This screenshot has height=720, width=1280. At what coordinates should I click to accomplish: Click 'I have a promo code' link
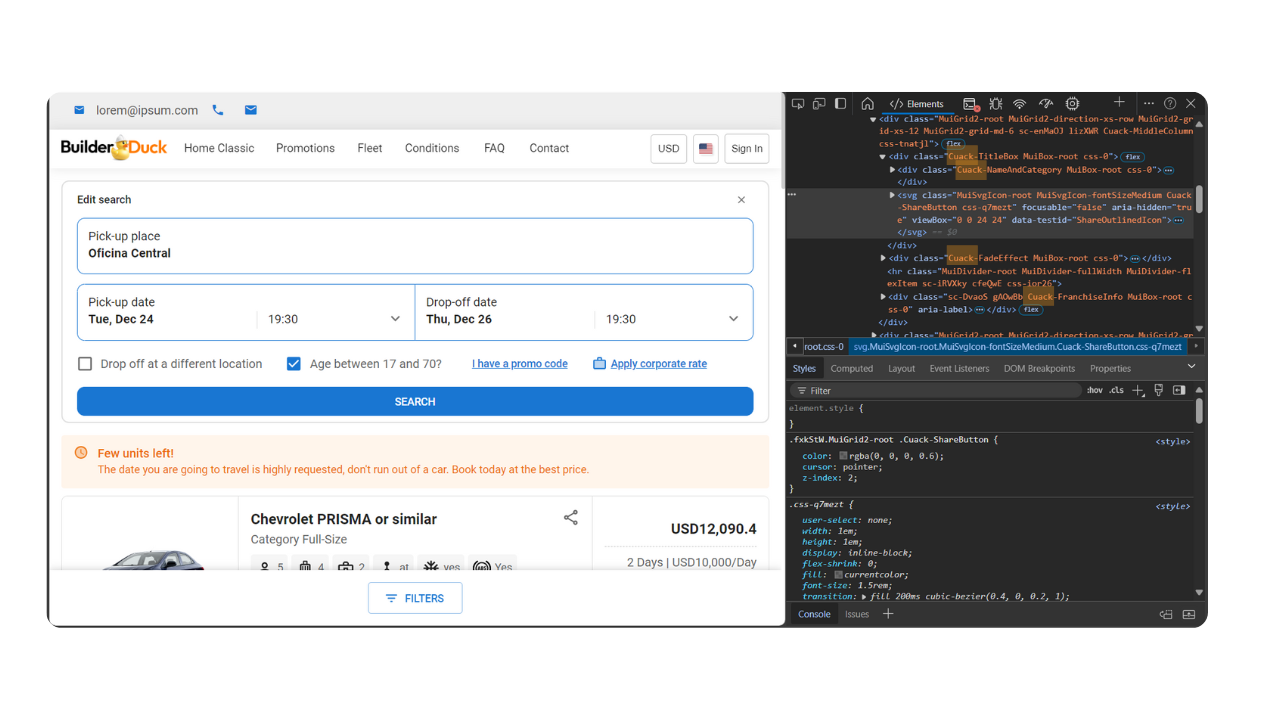[x=519, y=364]
